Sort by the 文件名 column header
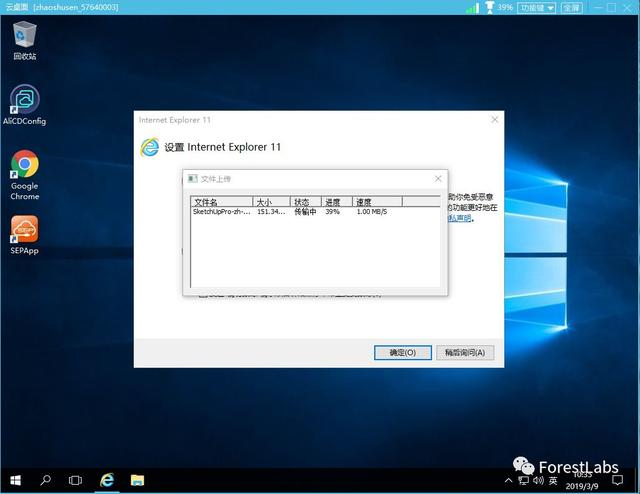Viewport: 640px width, 494px height. 222,202
